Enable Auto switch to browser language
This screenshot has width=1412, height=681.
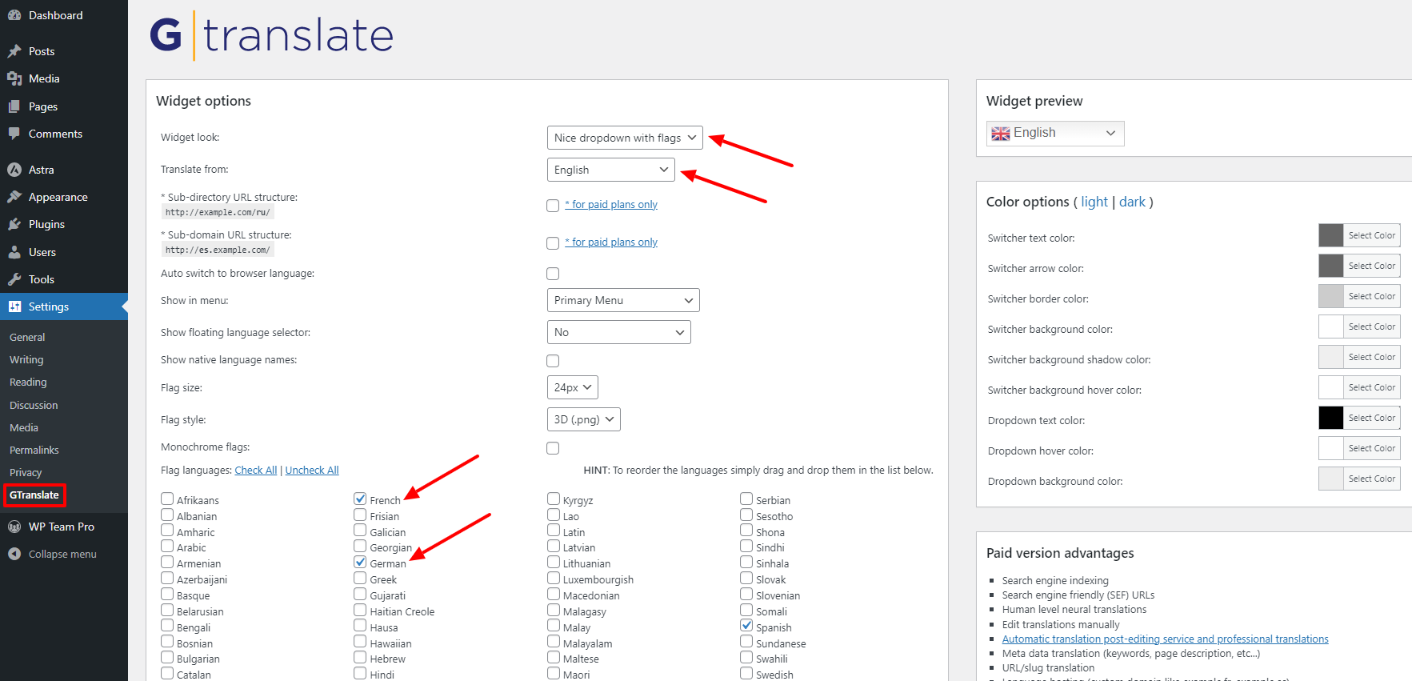553,273
